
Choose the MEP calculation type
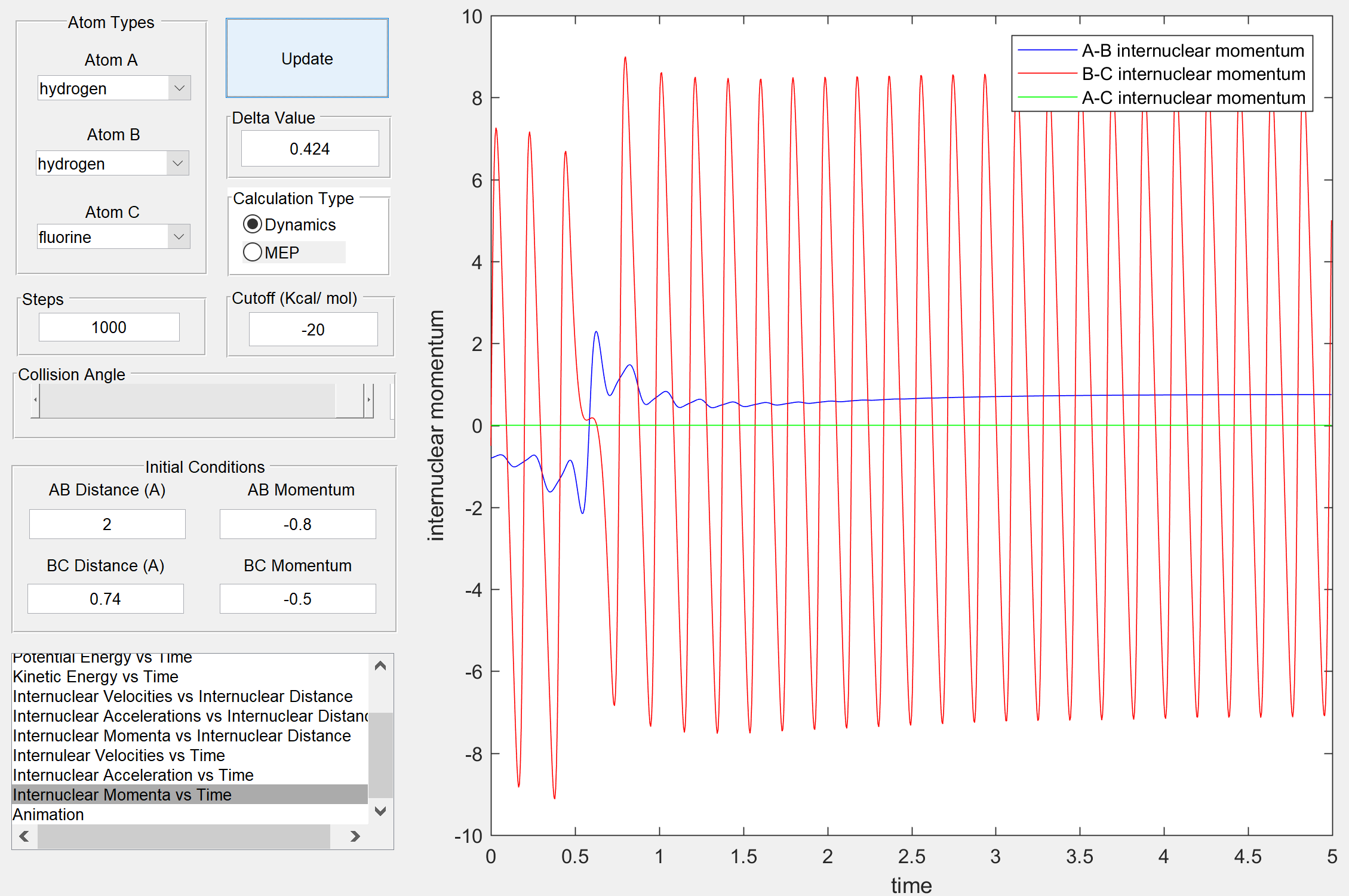(x=253, y=253)
